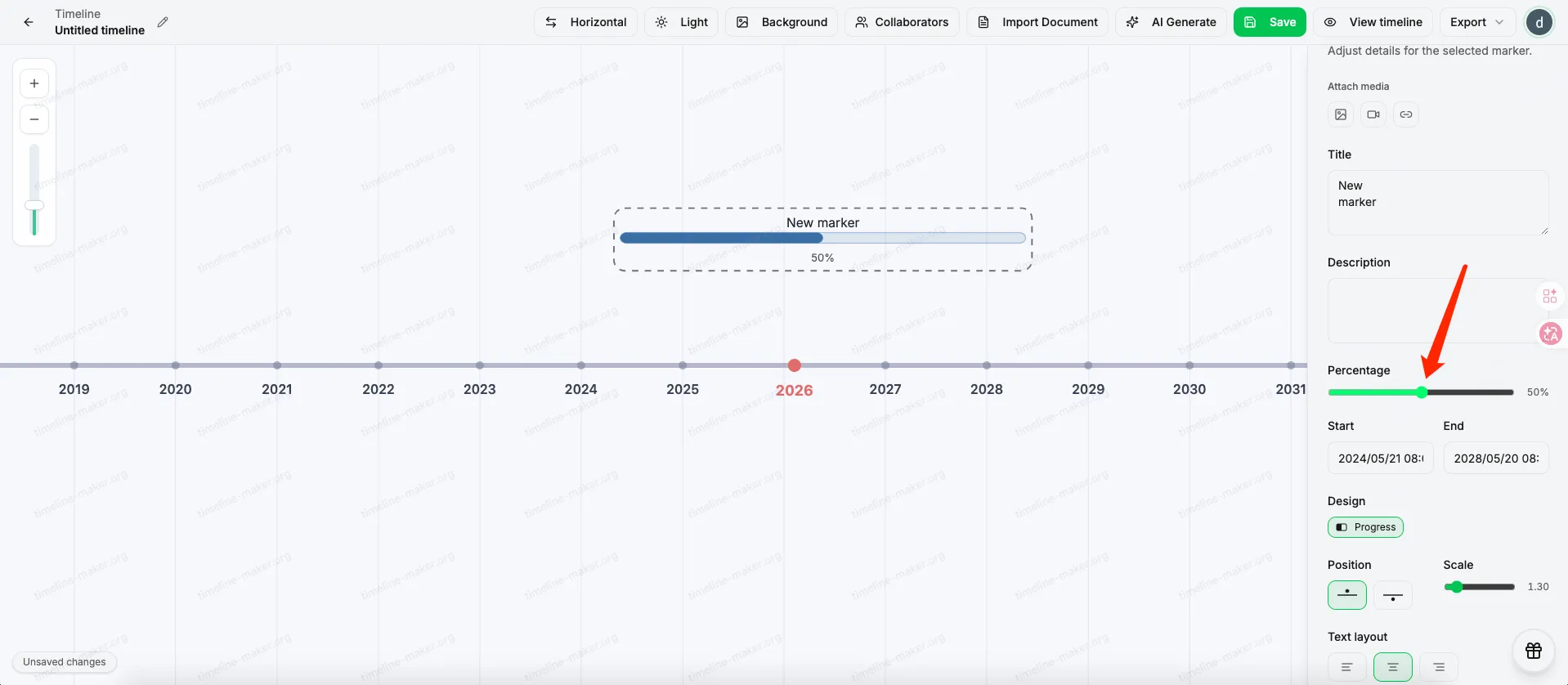This screenshot has width=1568, height=685.
Task: Click the Start date field
Action: (x=1381, y=459)
